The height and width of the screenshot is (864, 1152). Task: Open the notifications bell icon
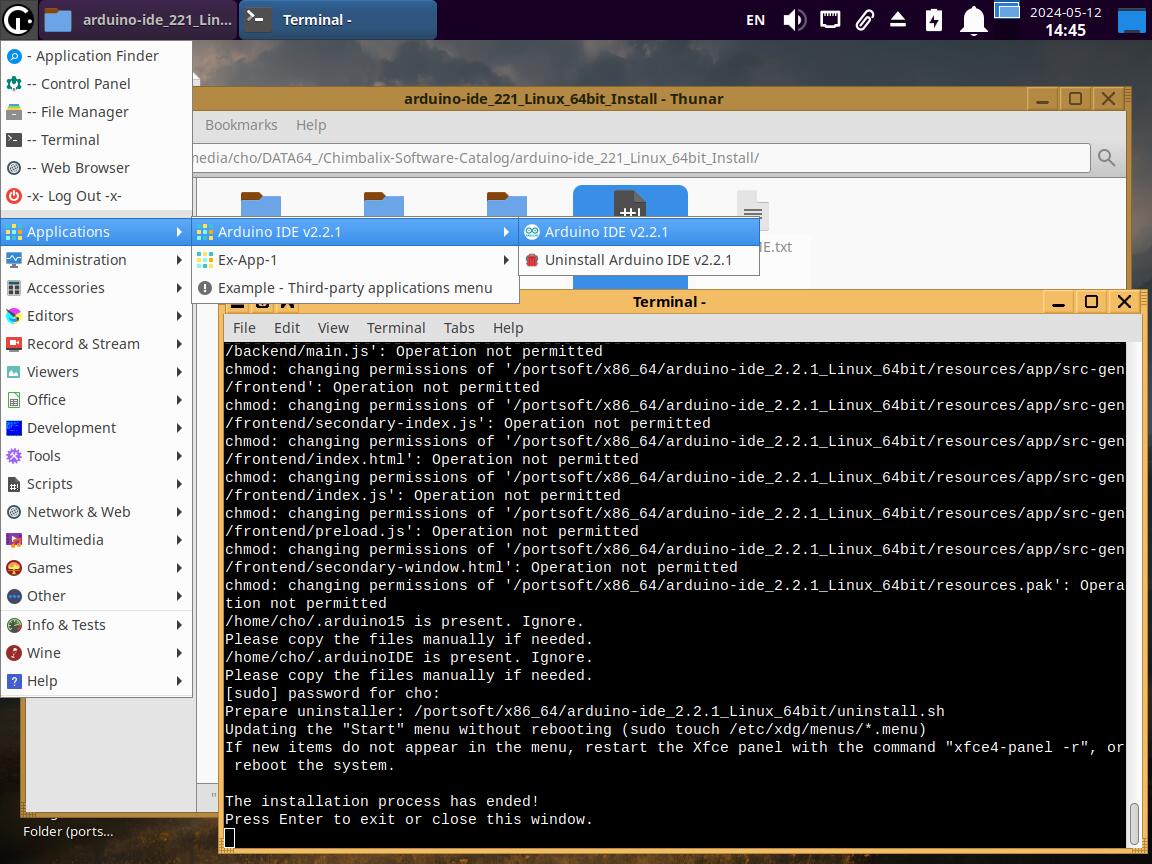point(973,20)
